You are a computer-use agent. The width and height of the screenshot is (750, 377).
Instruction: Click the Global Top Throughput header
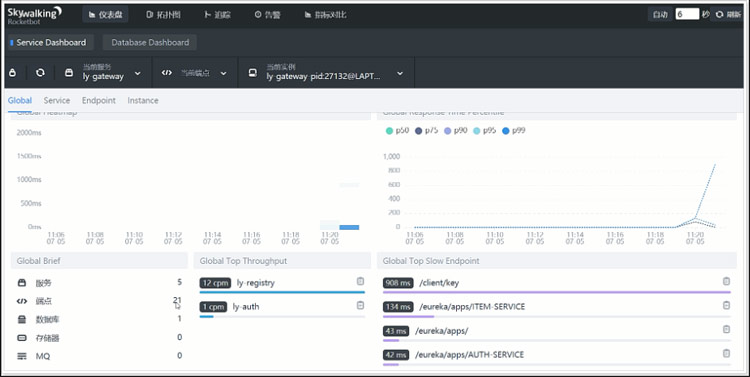(282, 261)
